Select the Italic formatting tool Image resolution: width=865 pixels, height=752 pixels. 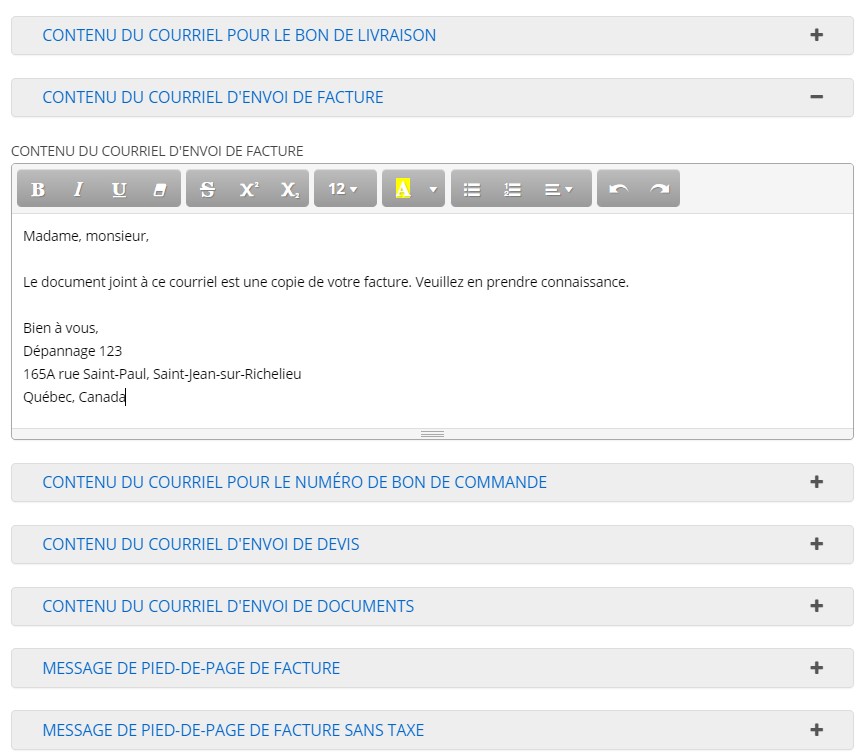76,189
